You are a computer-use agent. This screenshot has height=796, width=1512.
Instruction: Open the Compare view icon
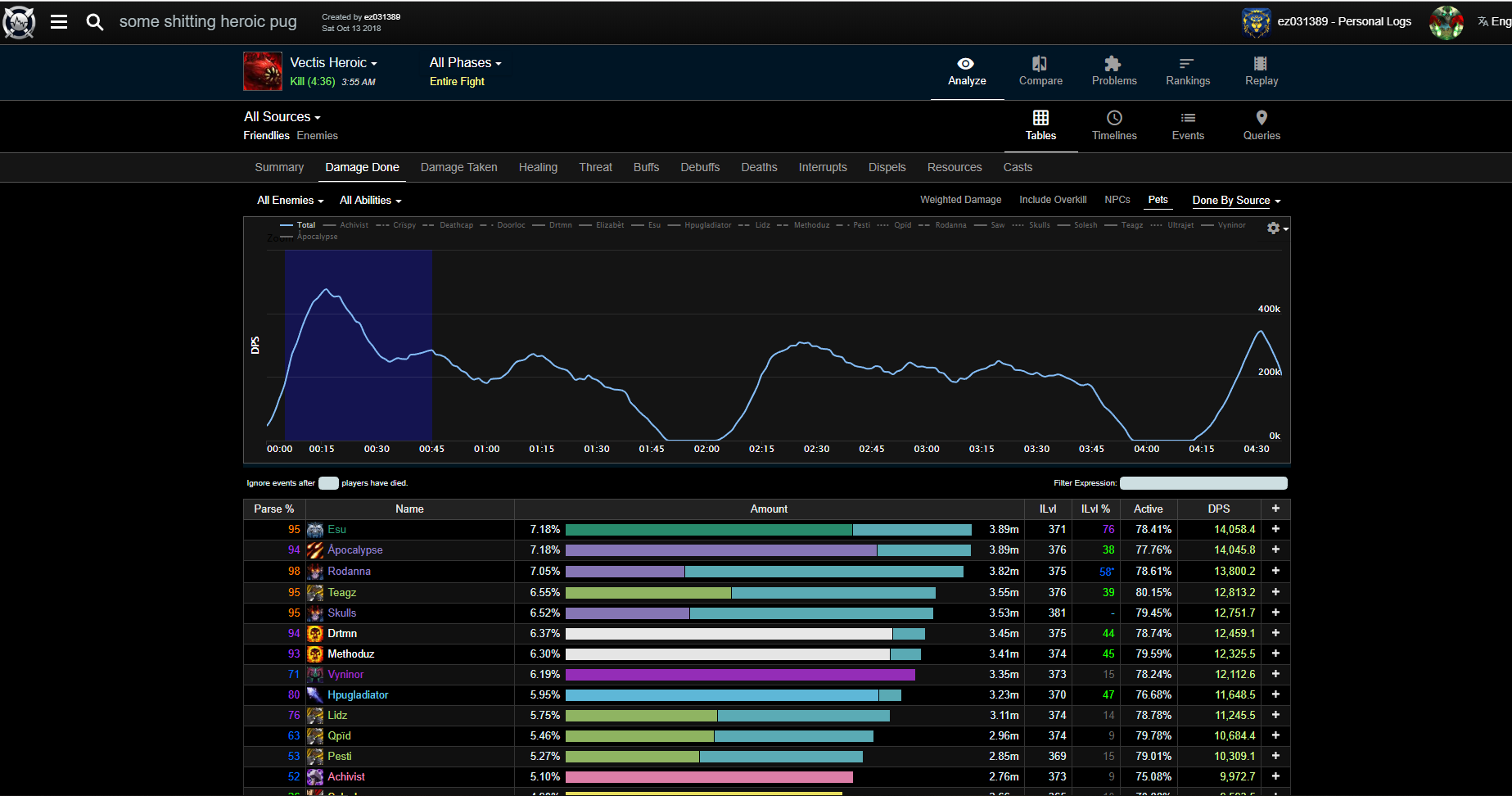coord(1040,64)
